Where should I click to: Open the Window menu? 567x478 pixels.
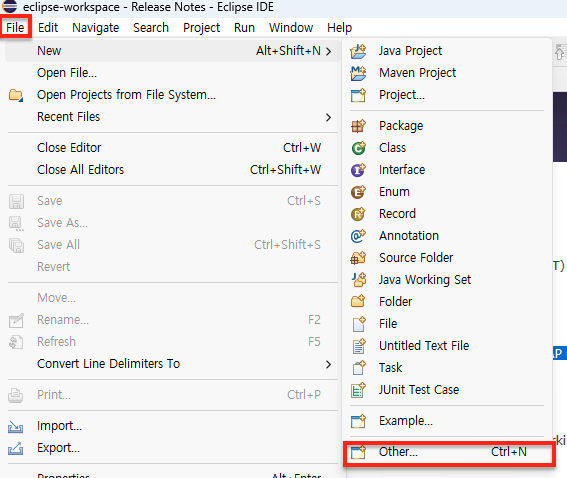click(291, 27)
